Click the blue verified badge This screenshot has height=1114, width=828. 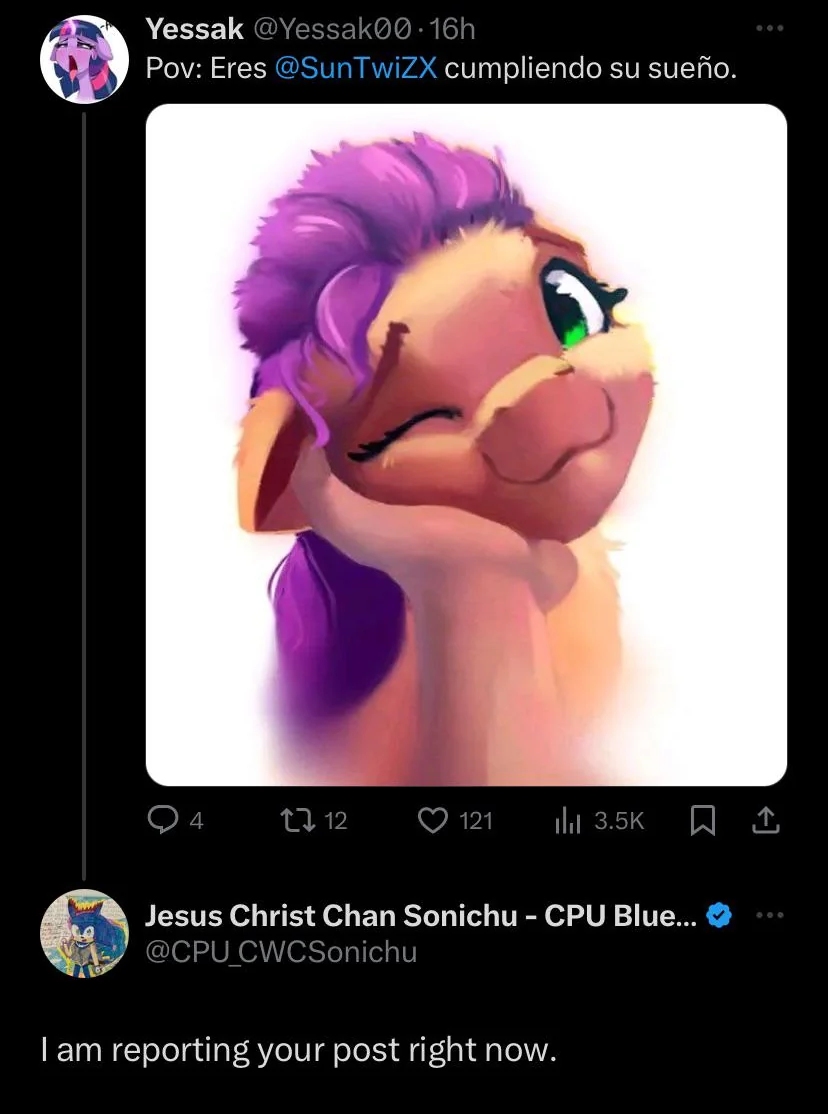pos(718,915)
